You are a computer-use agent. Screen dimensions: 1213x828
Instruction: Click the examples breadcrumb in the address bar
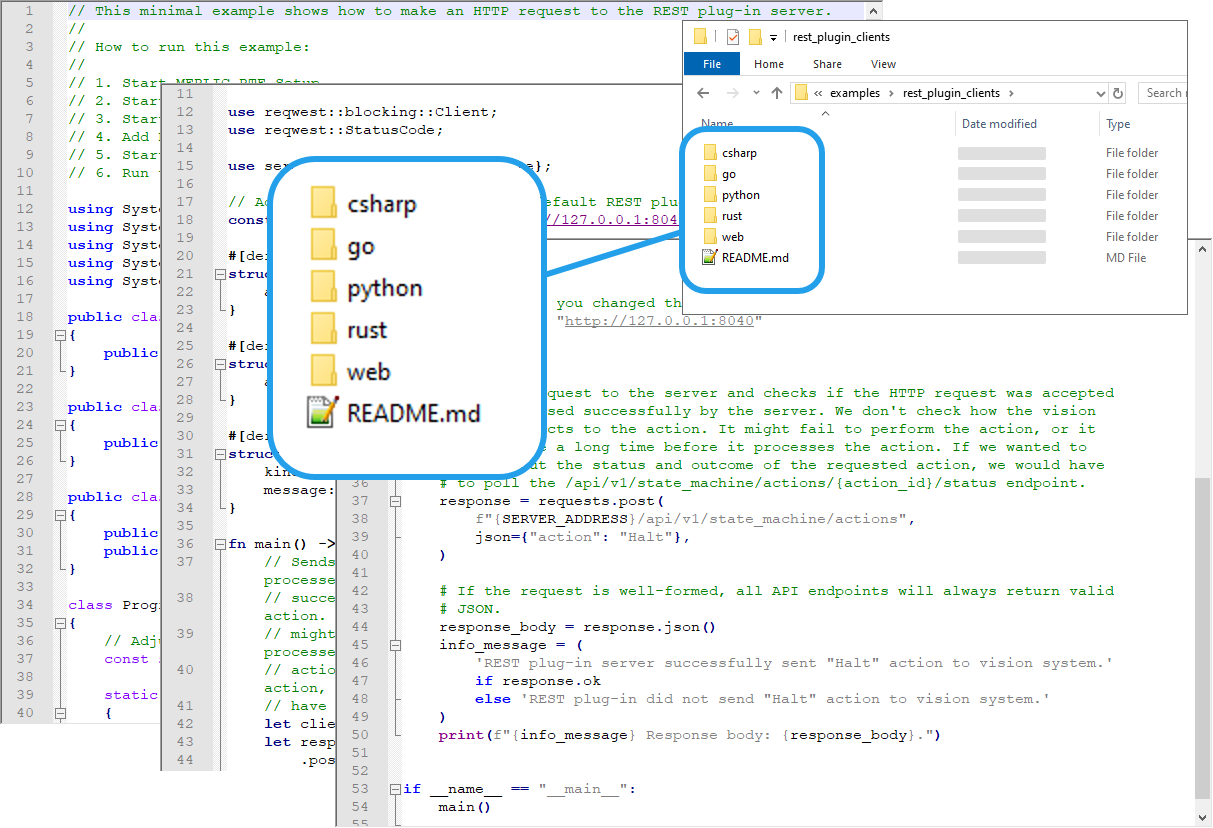pos(856,93)
